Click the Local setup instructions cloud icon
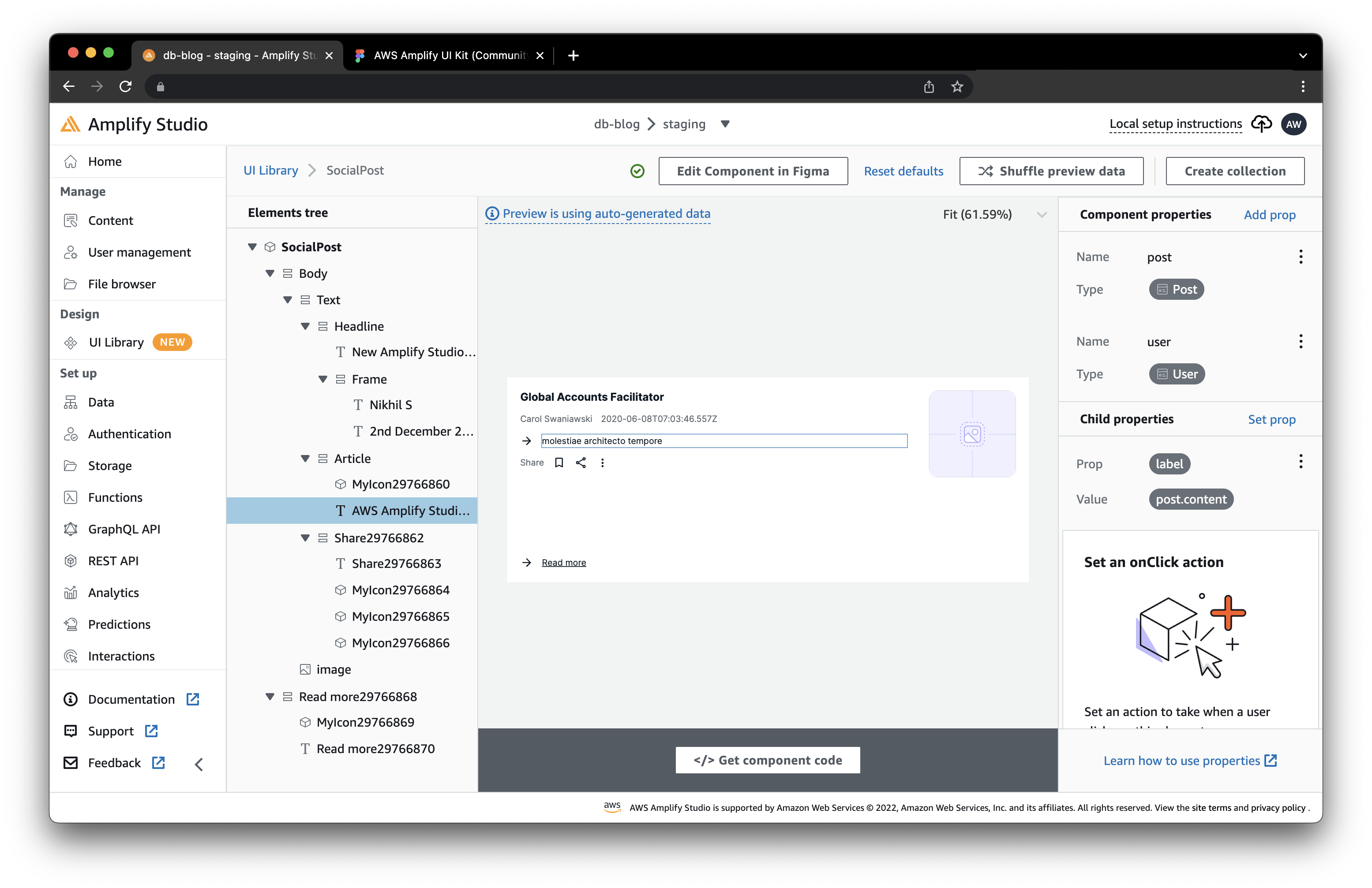 pyautogui.click(x=1261, y=124)
